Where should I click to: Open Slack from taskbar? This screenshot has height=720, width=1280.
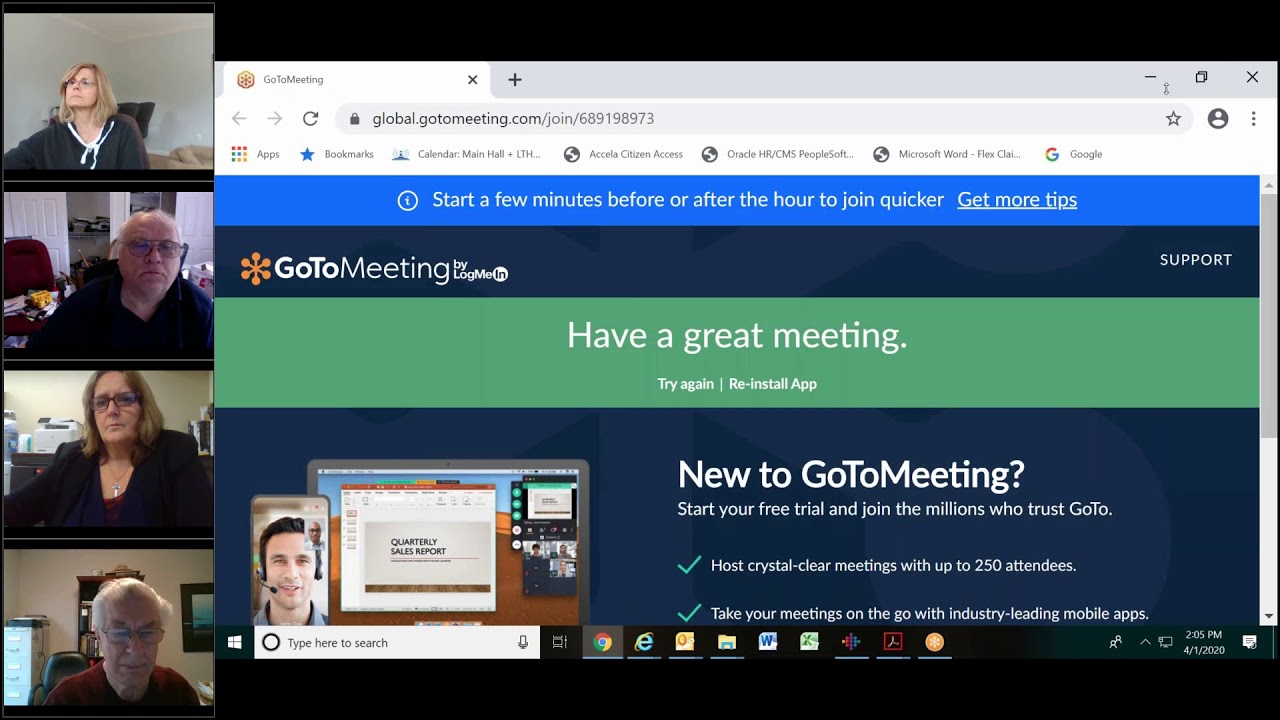pyautogui.click(x=851, y=643)
